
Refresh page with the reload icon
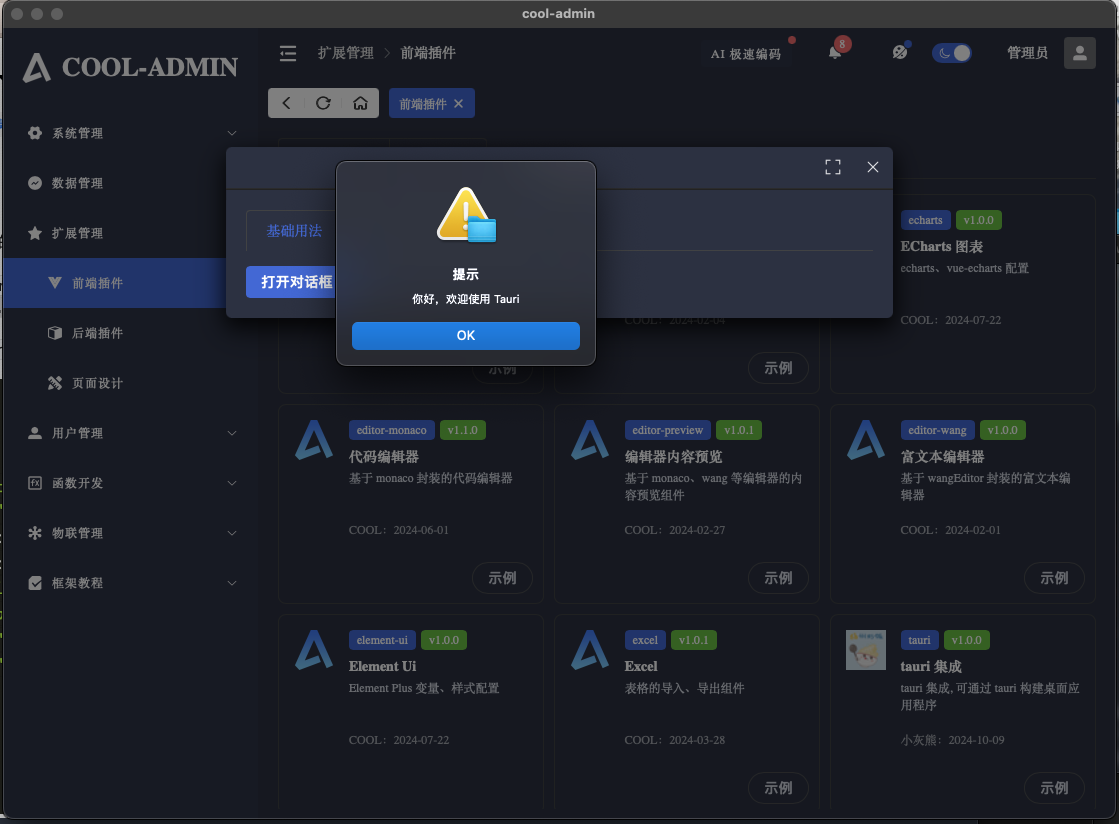pyautogui.click(x=323, y=103)
